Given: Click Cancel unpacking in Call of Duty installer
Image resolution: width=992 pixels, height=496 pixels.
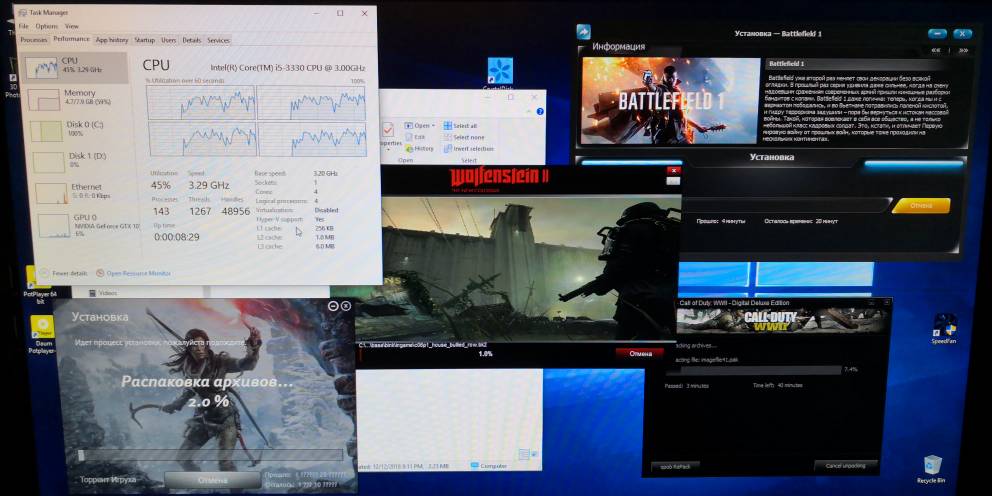Looking at the screenshot, I should pos(846,466).
